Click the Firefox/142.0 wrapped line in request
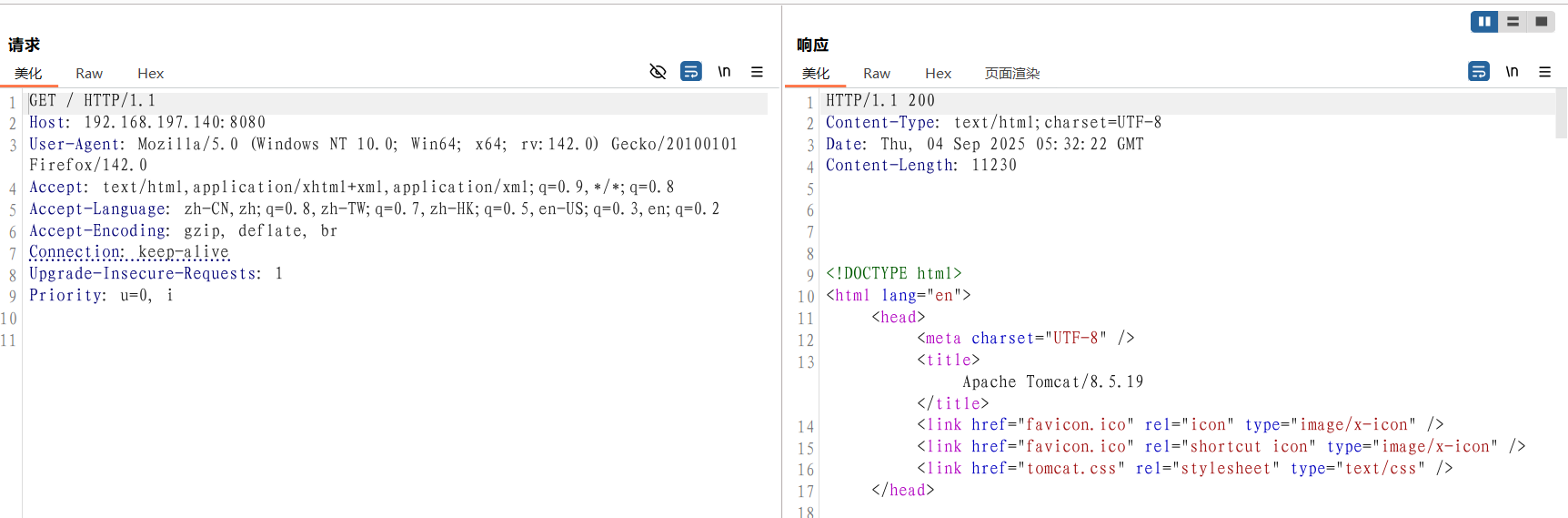The height and width of the screenshot is (518, 1568). [88, 166]
